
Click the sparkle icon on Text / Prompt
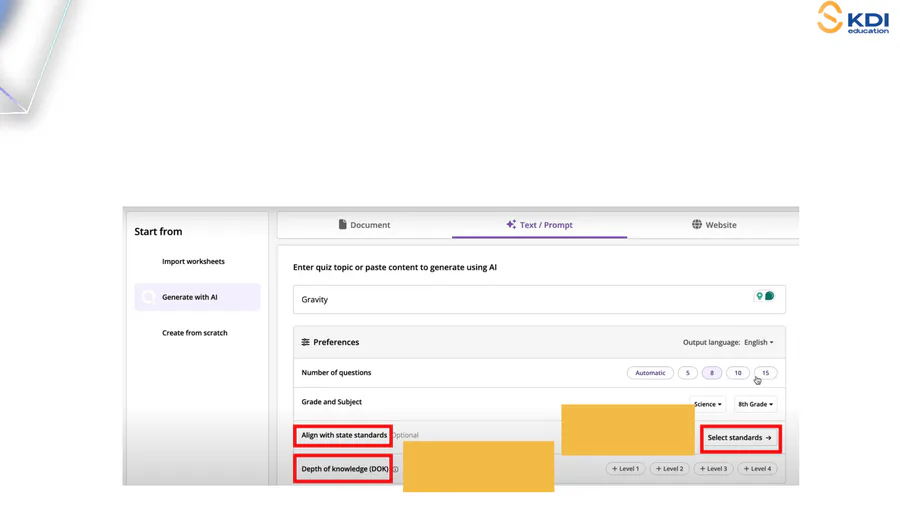tap(511, 225)
